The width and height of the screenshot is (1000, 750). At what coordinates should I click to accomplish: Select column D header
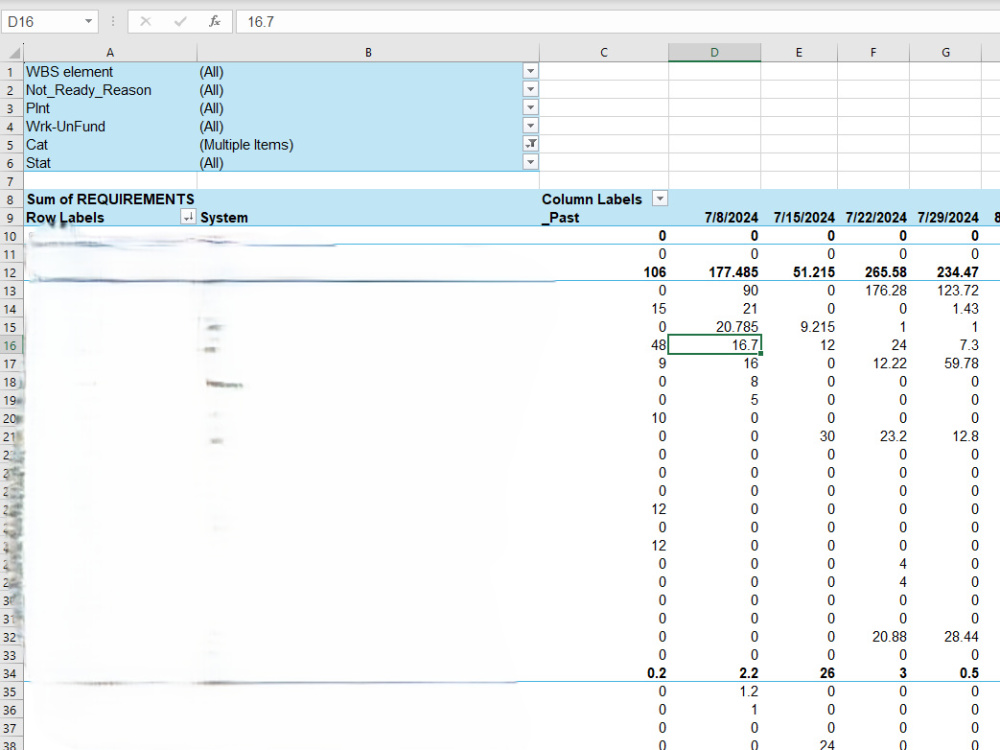click(714, 53)
